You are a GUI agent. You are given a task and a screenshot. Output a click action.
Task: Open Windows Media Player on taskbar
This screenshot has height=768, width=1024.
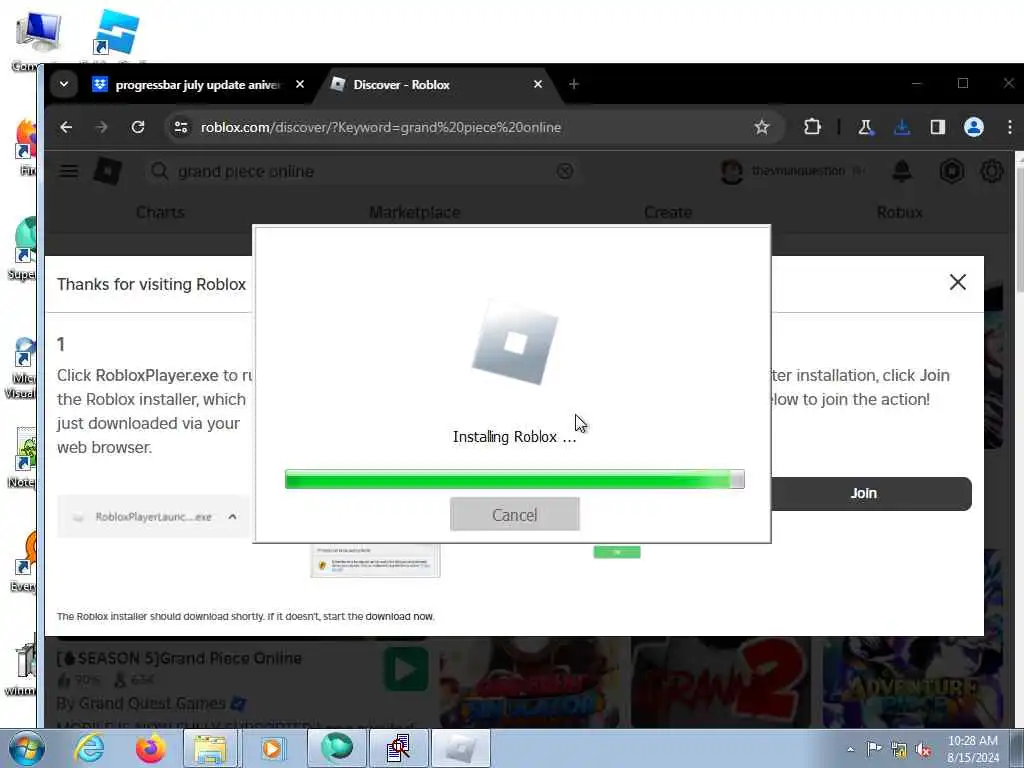coord(273,748)
